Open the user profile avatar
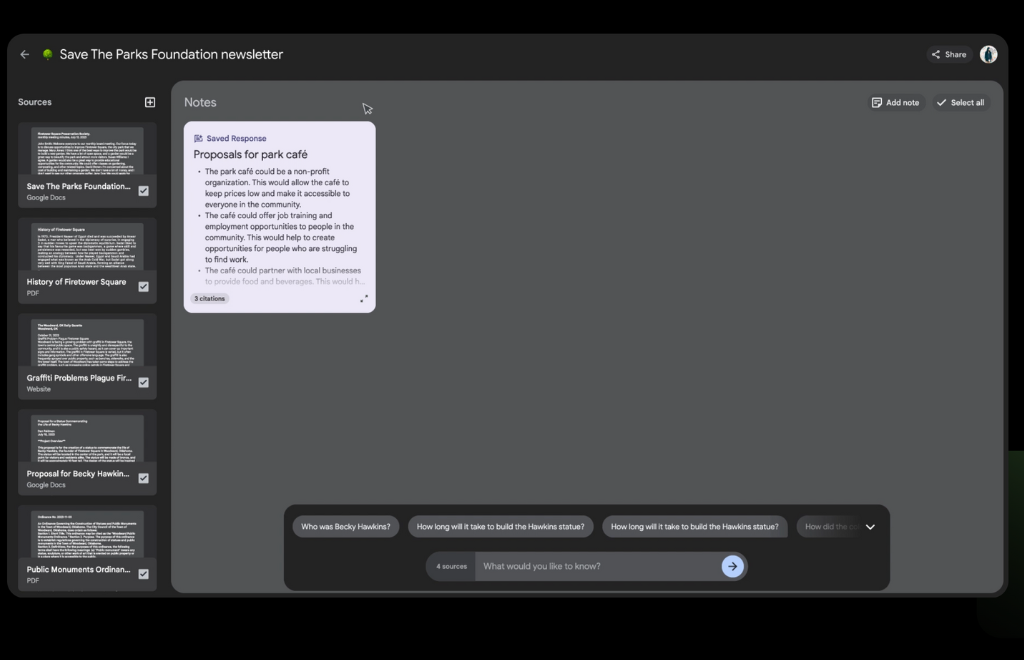 (988, 55)
